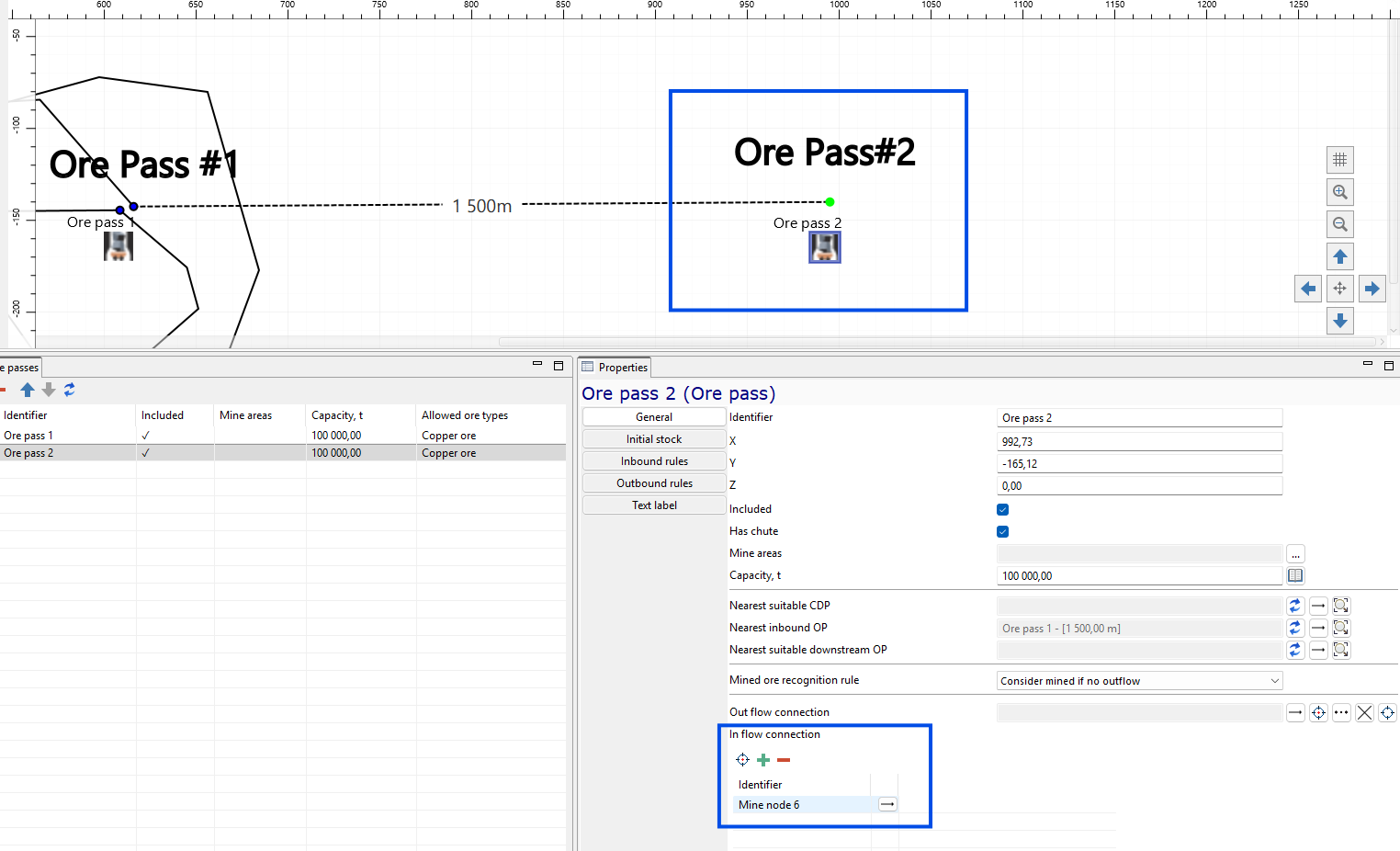The height and width of the screenshot is (851, 1400).
Task: Uncheck the Included checkbox
Action: coord(1003,509)
